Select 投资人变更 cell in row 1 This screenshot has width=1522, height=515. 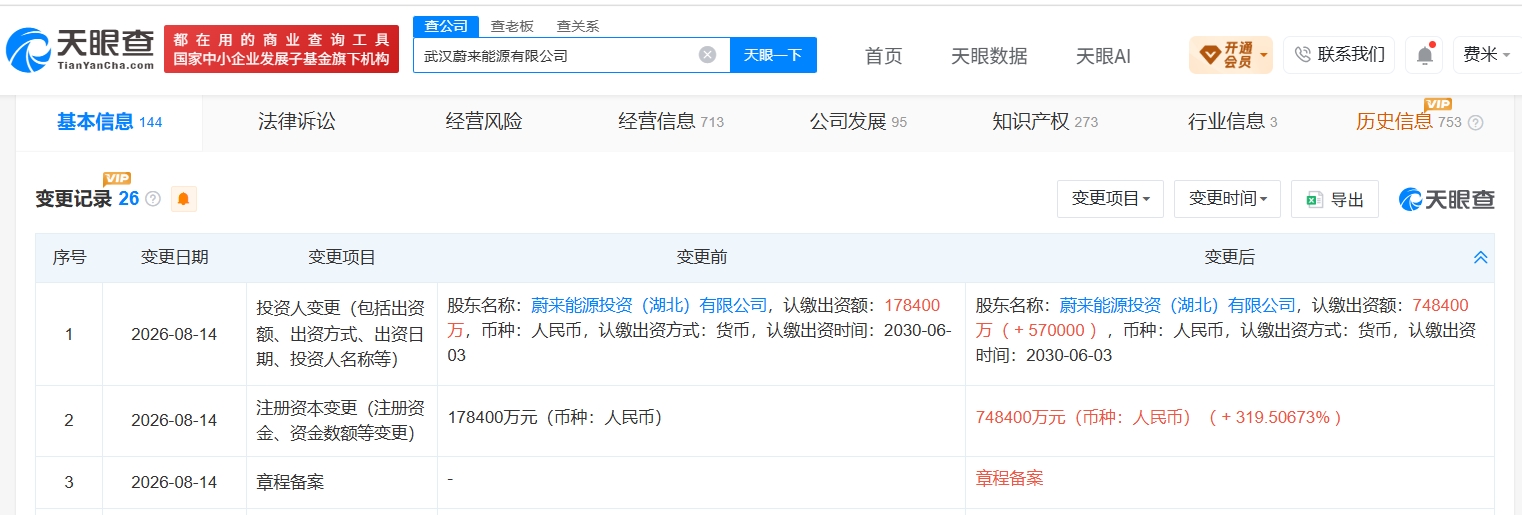click(342, 333)
